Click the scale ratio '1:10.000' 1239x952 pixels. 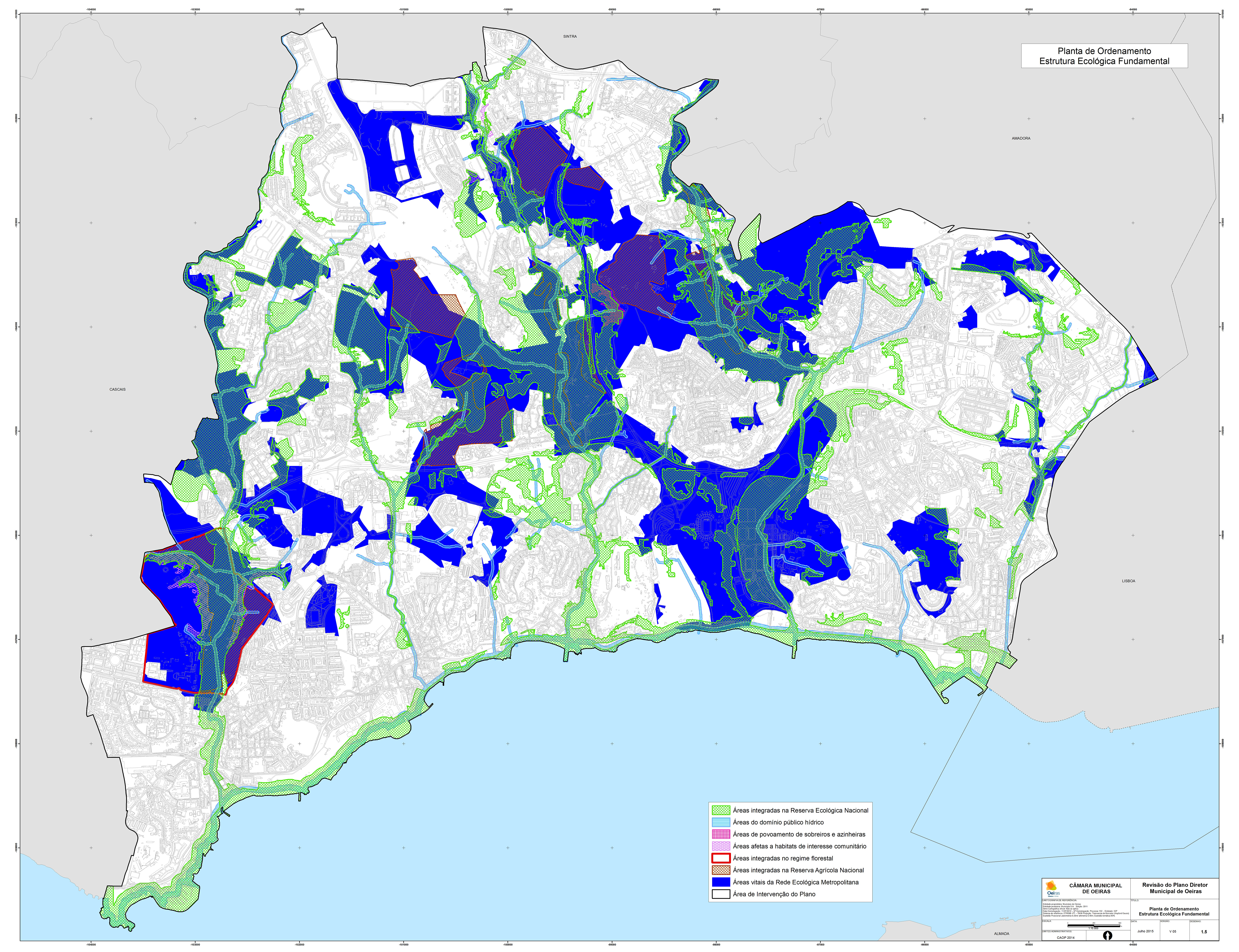(1093, 928)
